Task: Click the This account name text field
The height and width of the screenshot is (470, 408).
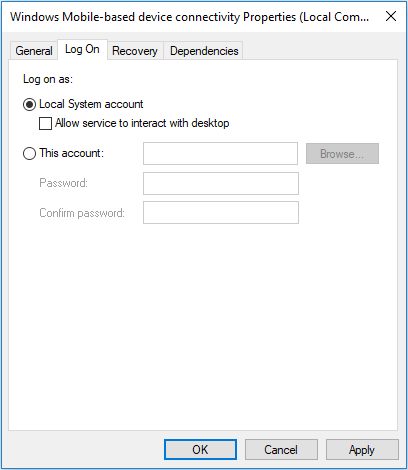Action: point(220,154)
